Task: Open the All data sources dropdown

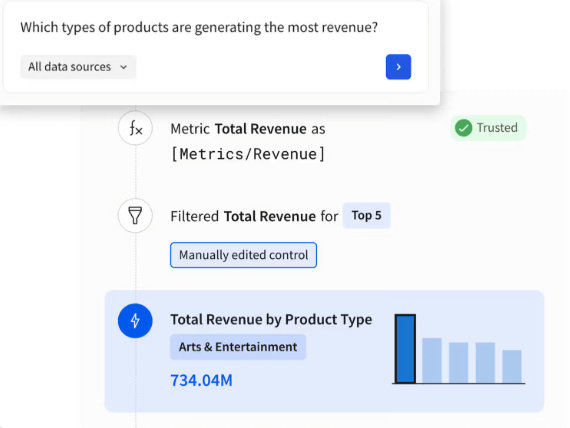Action: pyautogui.click(x=78, y=67)
